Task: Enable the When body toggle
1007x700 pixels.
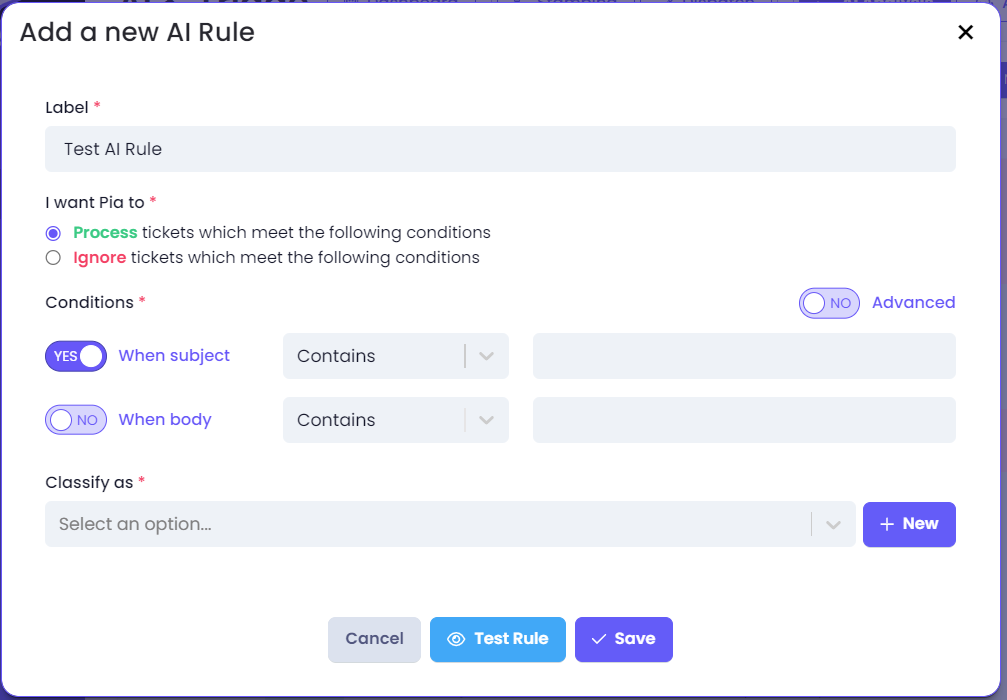Action: (76, 420)
